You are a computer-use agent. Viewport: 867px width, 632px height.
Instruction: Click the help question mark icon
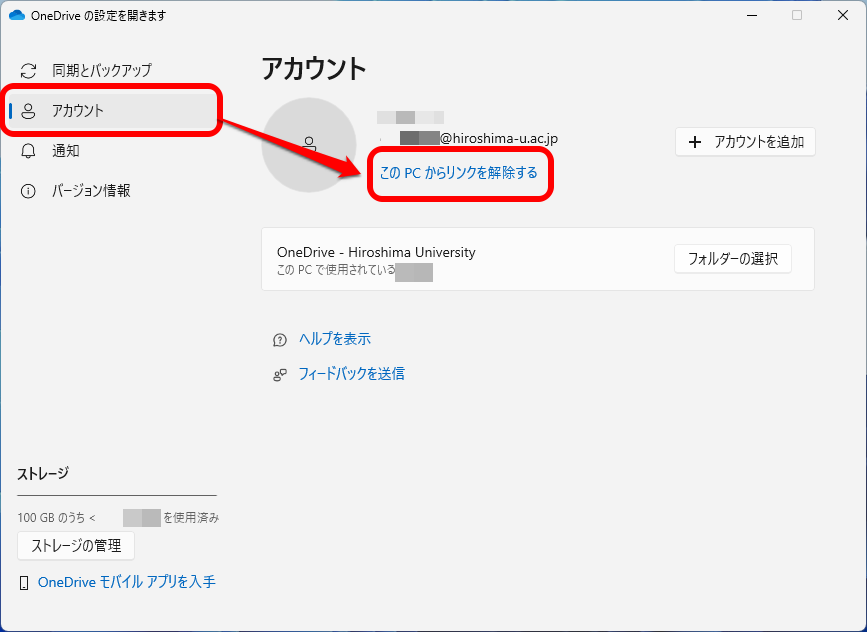[280, 340]
